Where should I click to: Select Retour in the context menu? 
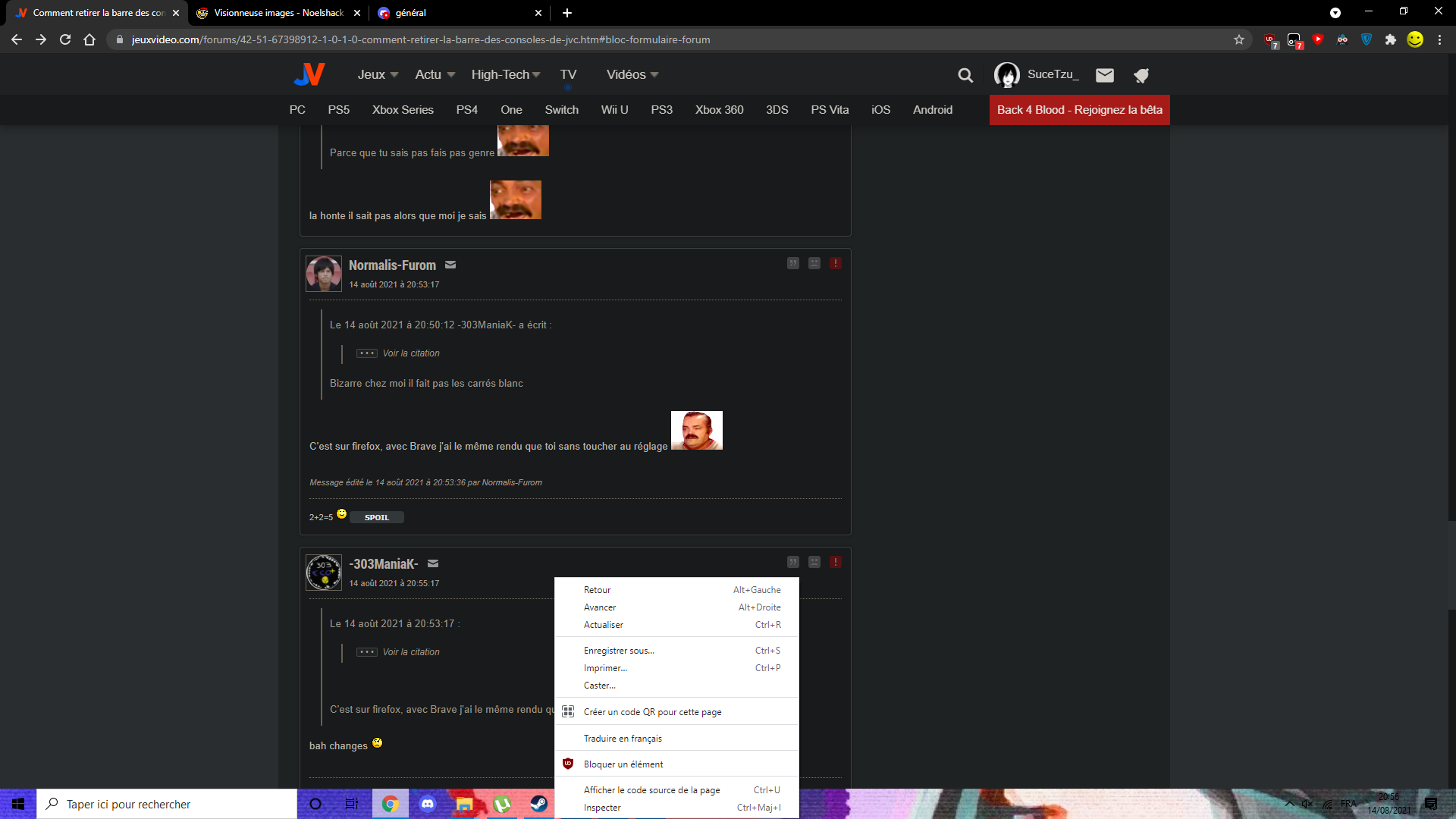(x=676, y=590)
